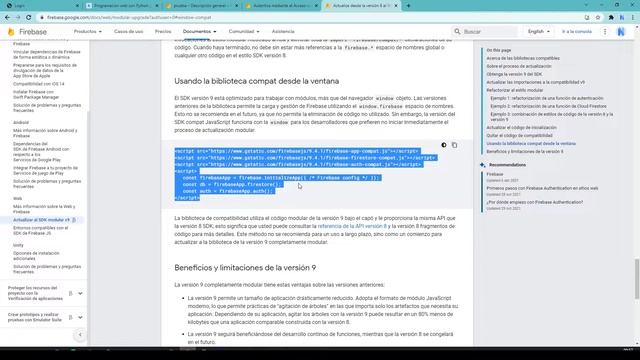The image size is (640, 360).
Task: Click the icon beside 'Proteger los recursos del proyecto'
Action: coord(71,293)
